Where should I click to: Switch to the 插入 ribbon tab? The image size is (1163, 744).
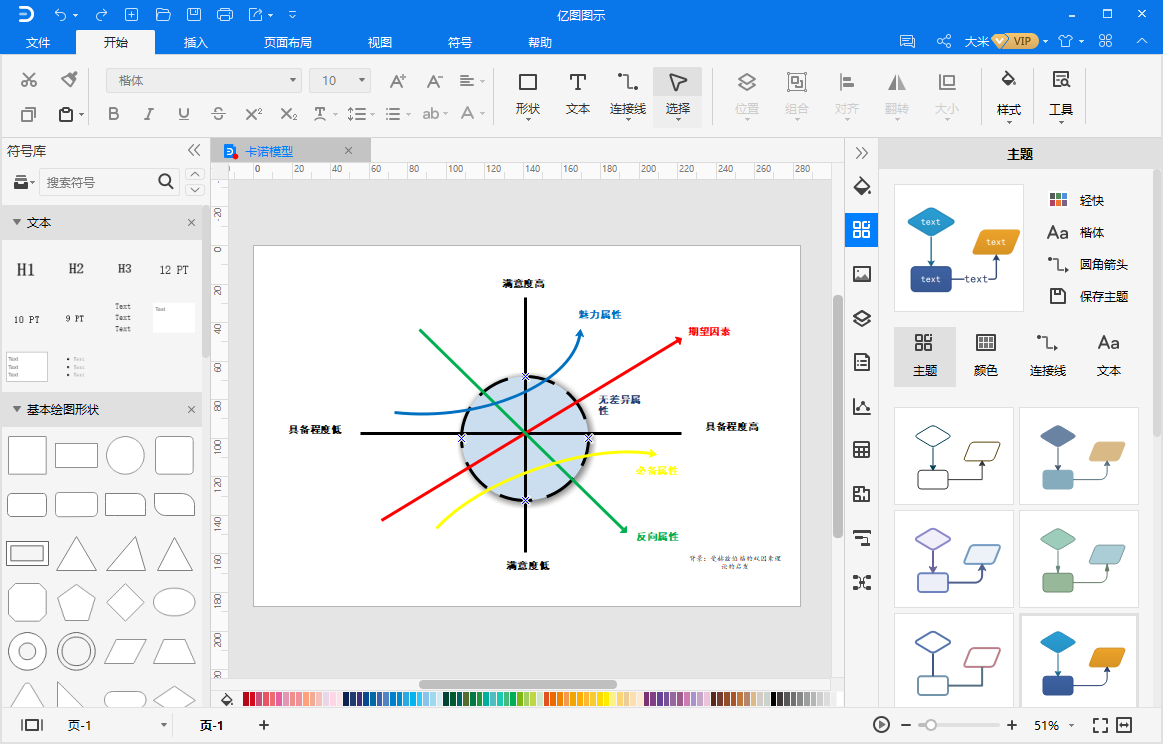(x=196, y=42)
